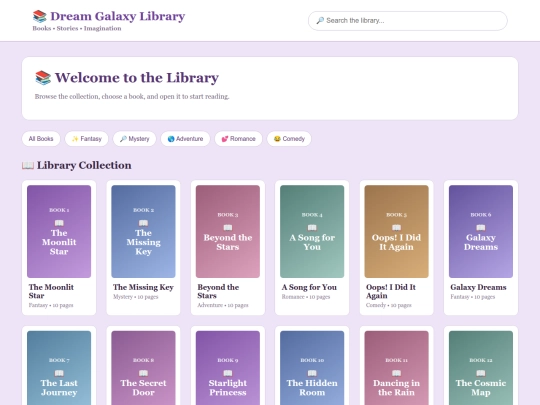Viewport: 540px width, 405px height.
Task: Select the All Books filter
Action: [x=41, y=139]
